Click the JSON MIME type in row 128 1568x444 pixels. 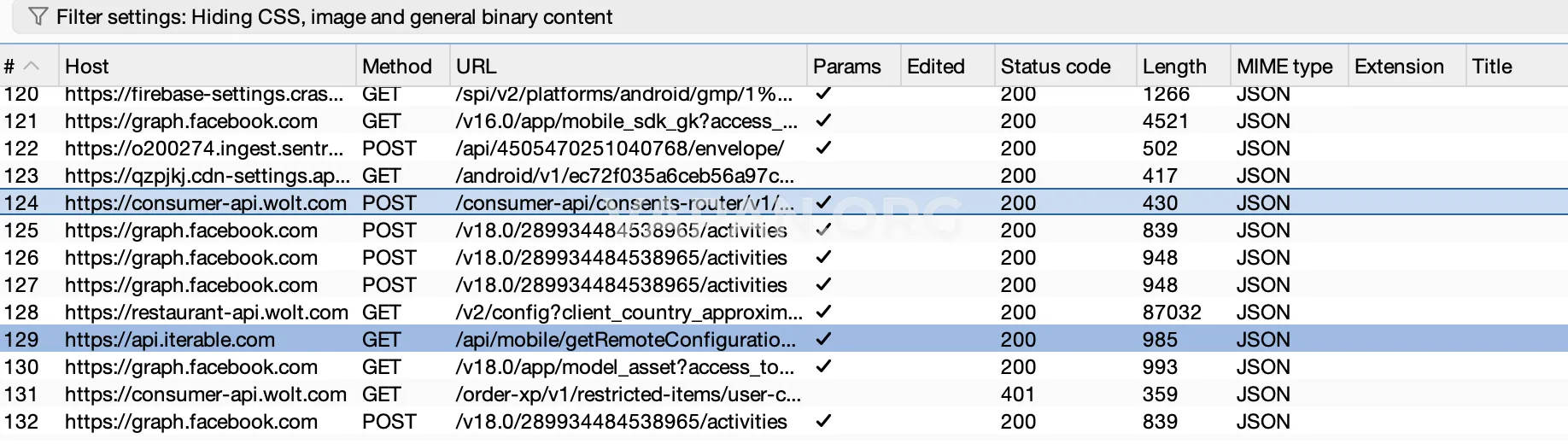pos(1263,313)
